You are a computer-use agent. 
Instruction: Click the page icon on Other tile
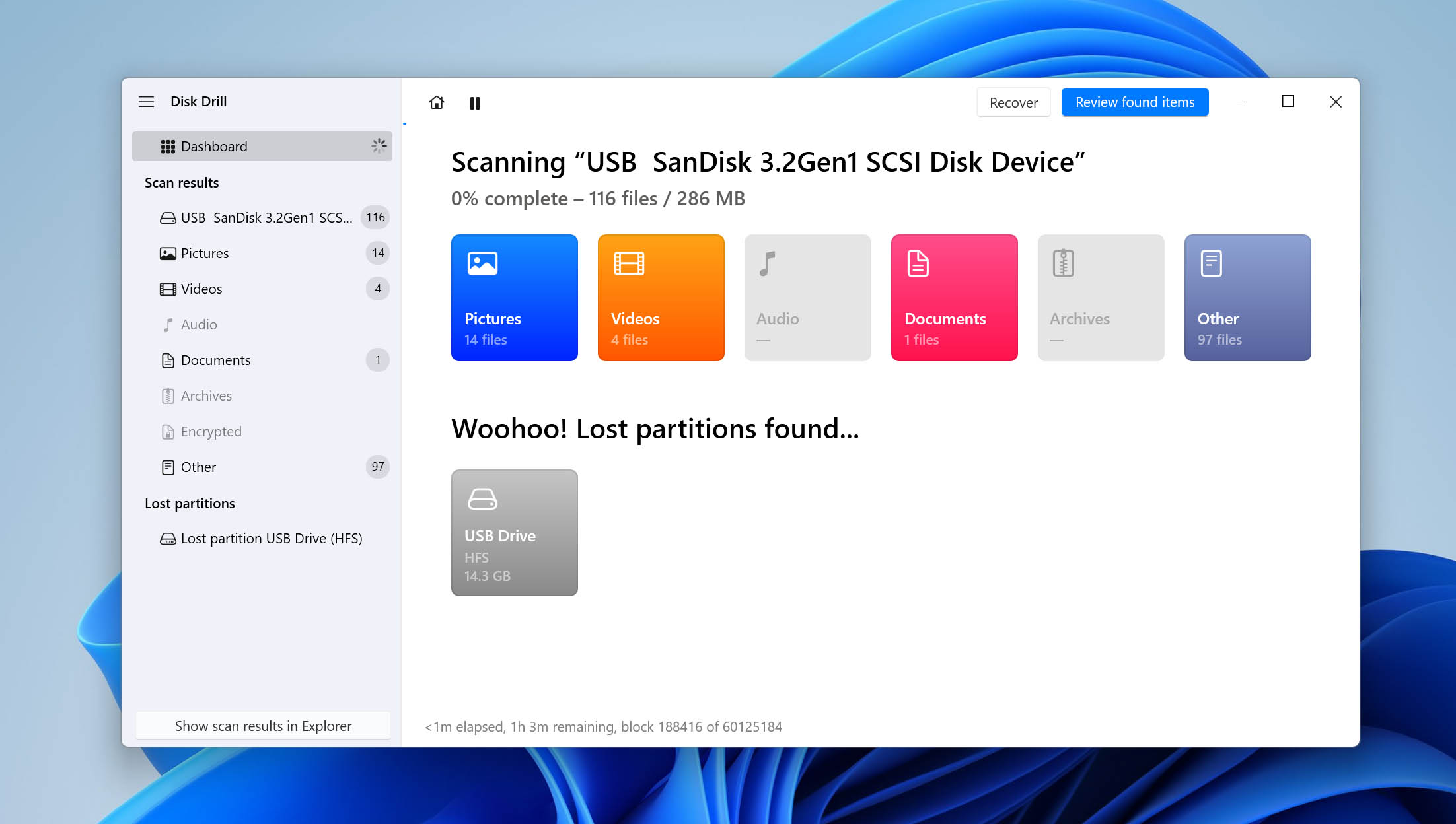coord(1211,263)
